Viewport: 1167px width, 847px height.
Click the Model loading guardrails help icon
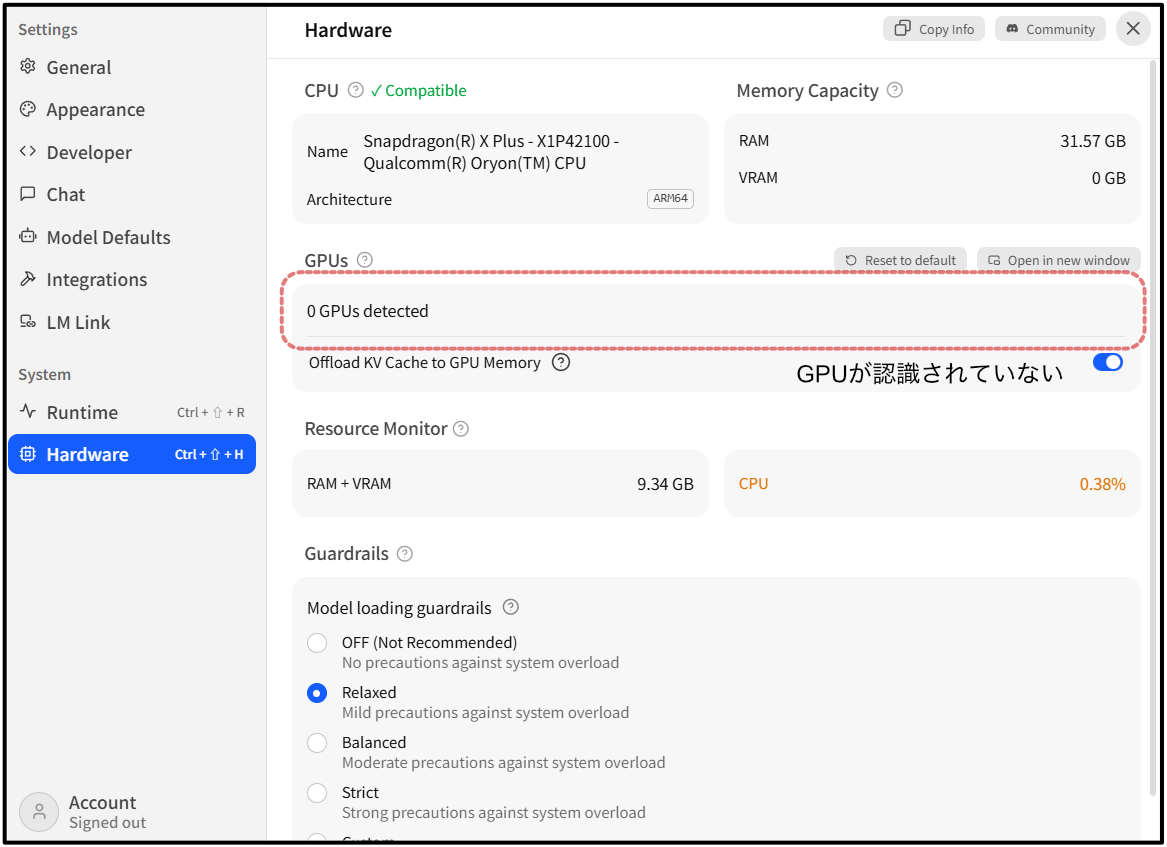[x=511, y=607]
